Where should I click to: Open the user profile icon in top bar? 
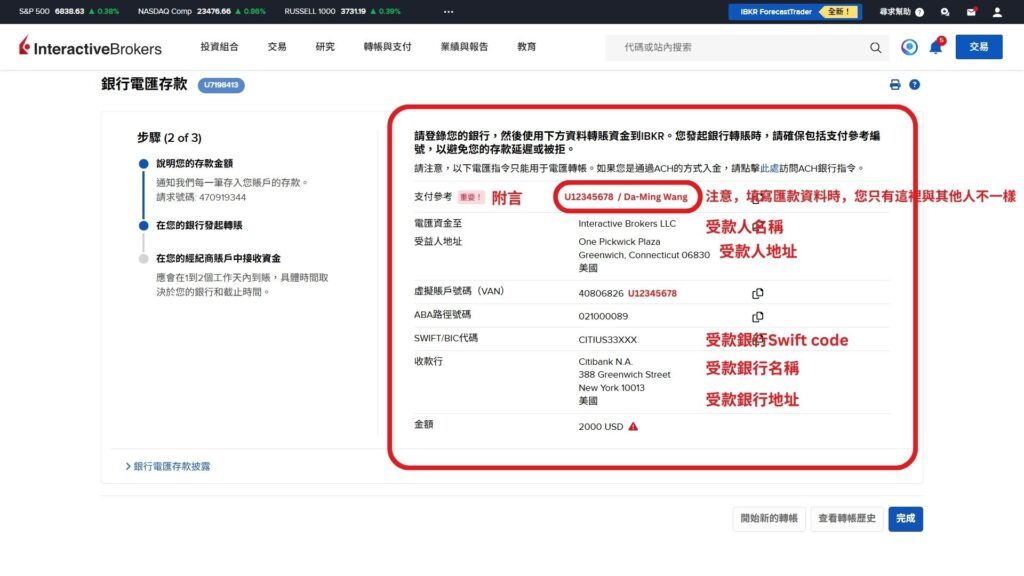click(997, 12)
